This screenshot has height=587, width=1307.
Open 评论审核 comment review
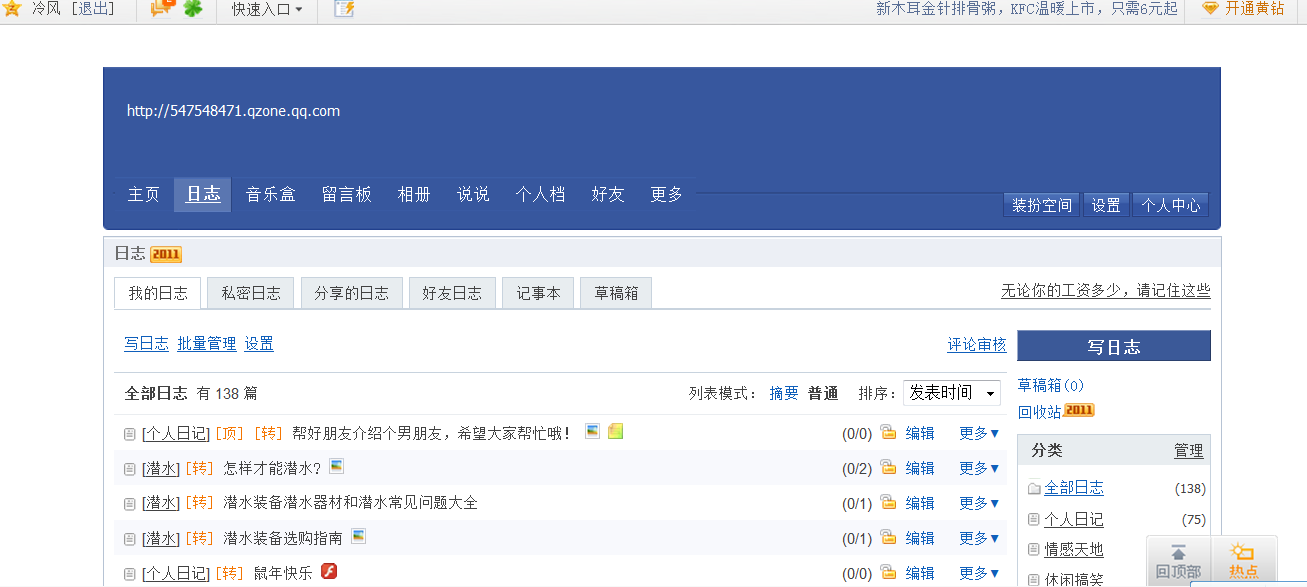point(976,344)
